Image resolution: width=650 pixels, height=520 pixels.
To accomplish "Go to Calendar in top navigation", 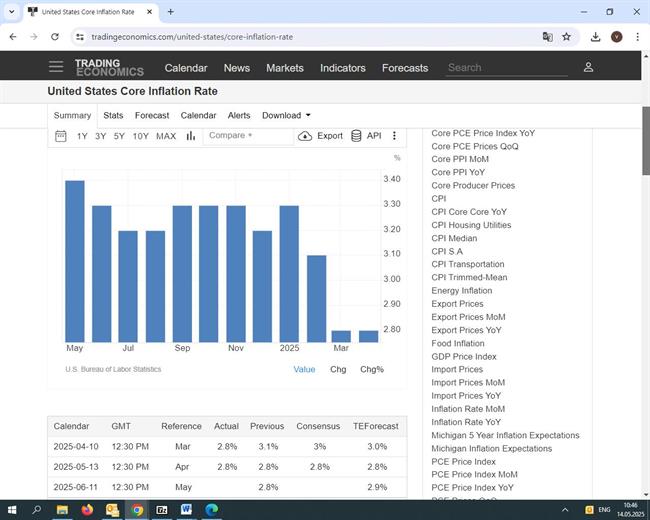I will click(186, 68).
